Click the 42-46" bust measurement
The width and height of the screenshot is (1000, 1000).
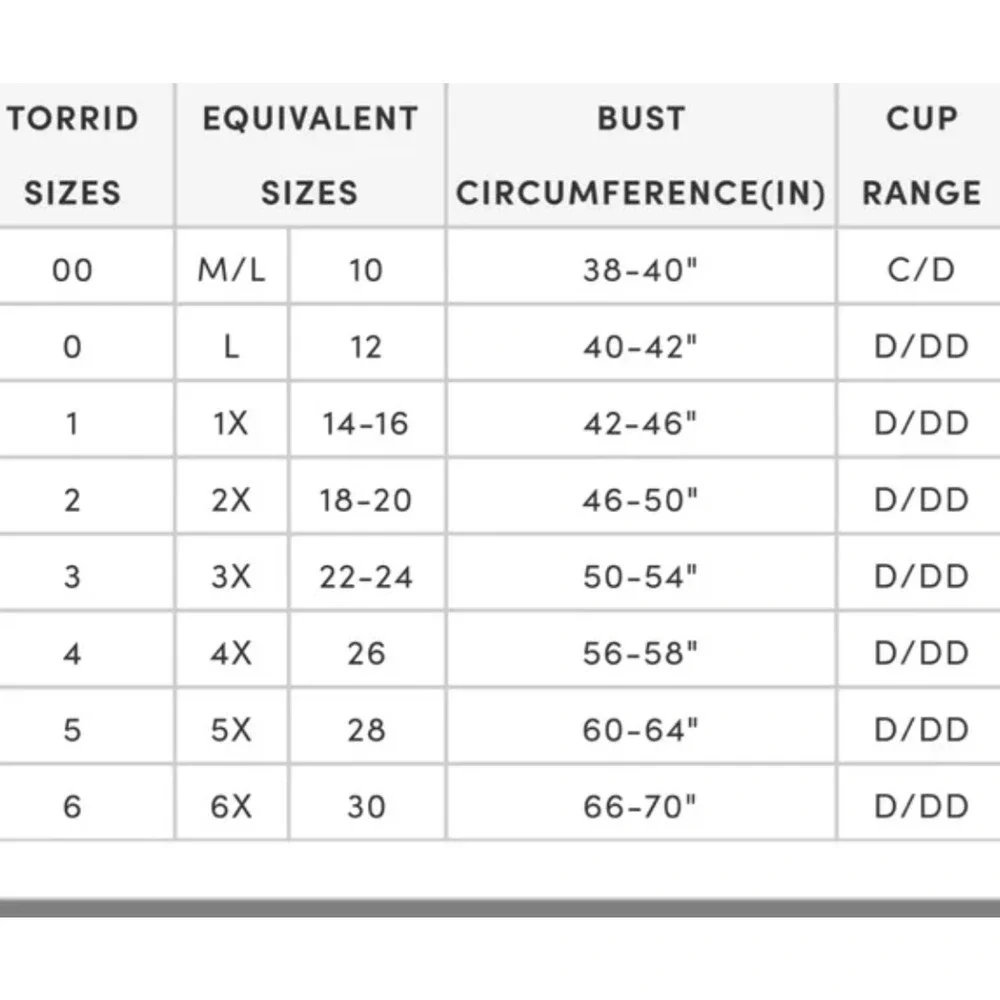[641, 420]
